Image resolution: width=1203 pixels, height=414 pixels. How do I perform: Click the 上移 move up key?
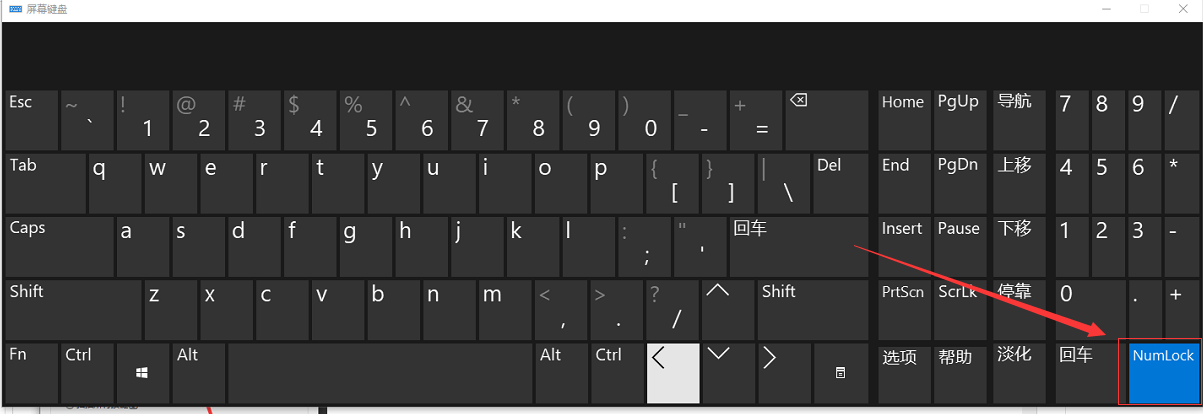[1016, 183]
